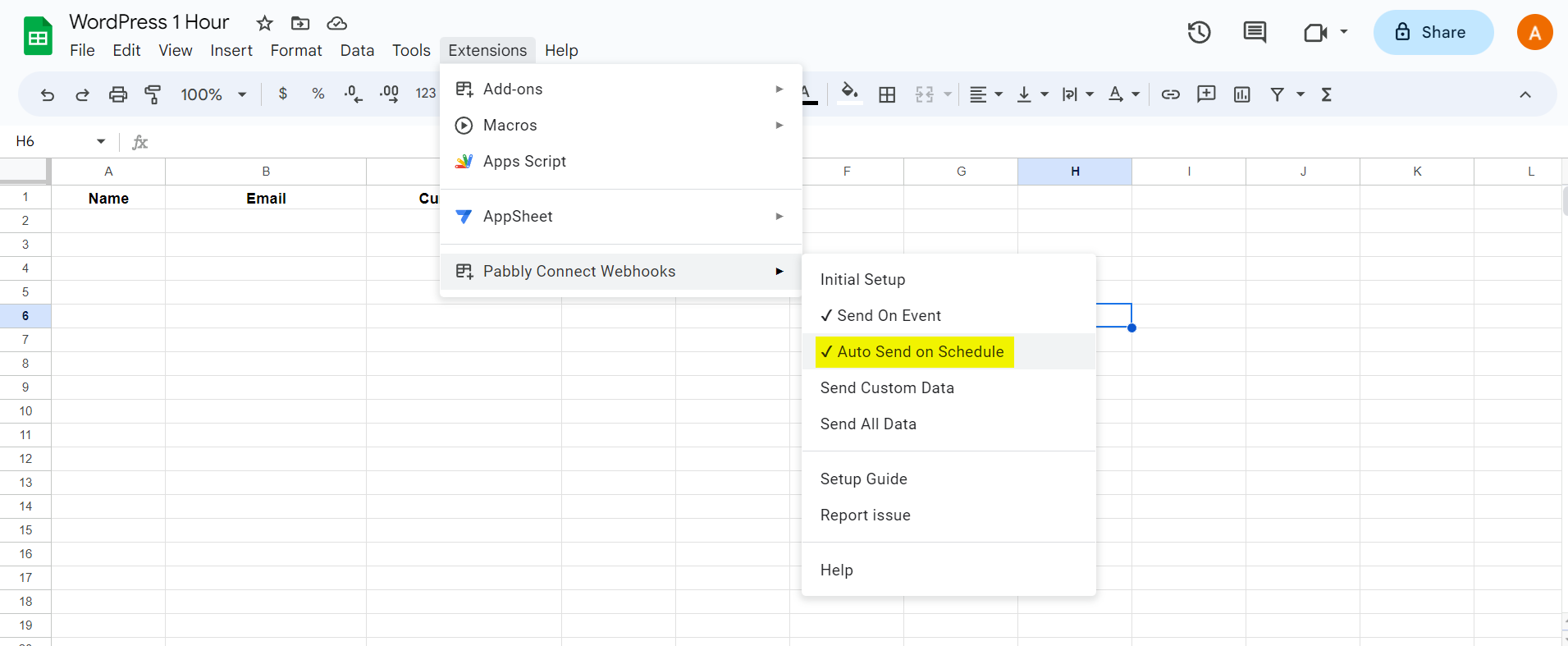Click the Email header cell

266,198
